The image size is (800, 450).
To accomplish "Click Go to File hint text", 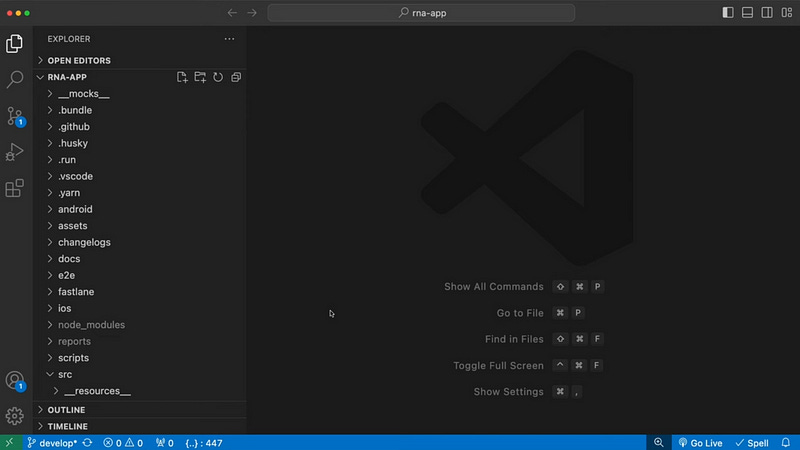I will pyautogui.click(x=520, y=313).
